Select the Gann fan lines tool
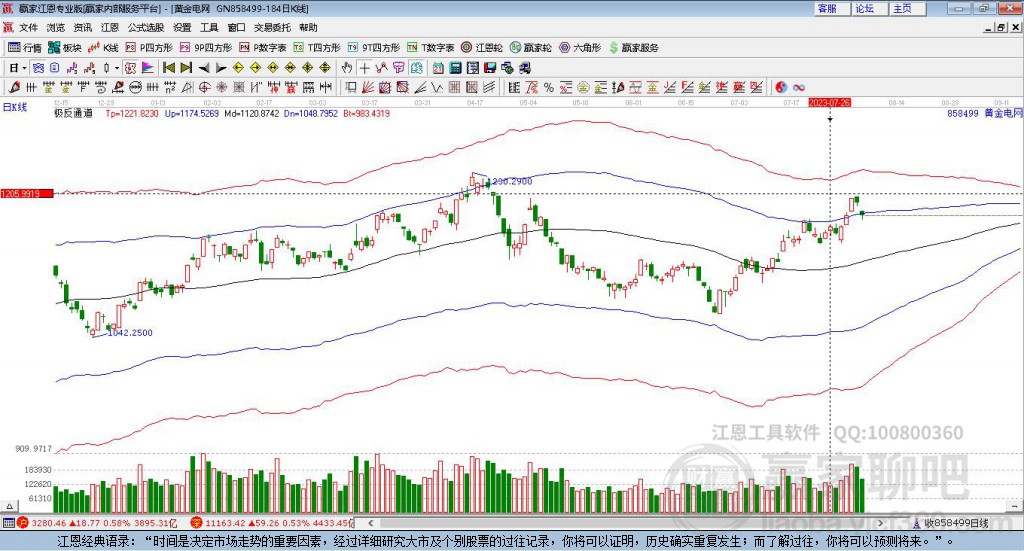Screen dimensions: 1024x551 click(x=368, y=87)
